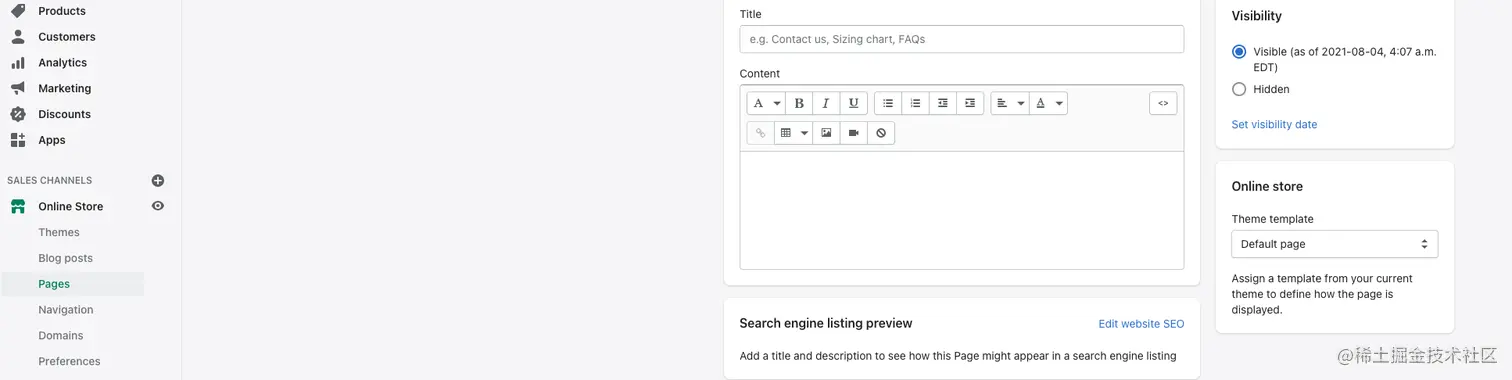Expand the text alignment dropdown
Viewport: 1512px width, 380px height.
(x=1010, y=103)
